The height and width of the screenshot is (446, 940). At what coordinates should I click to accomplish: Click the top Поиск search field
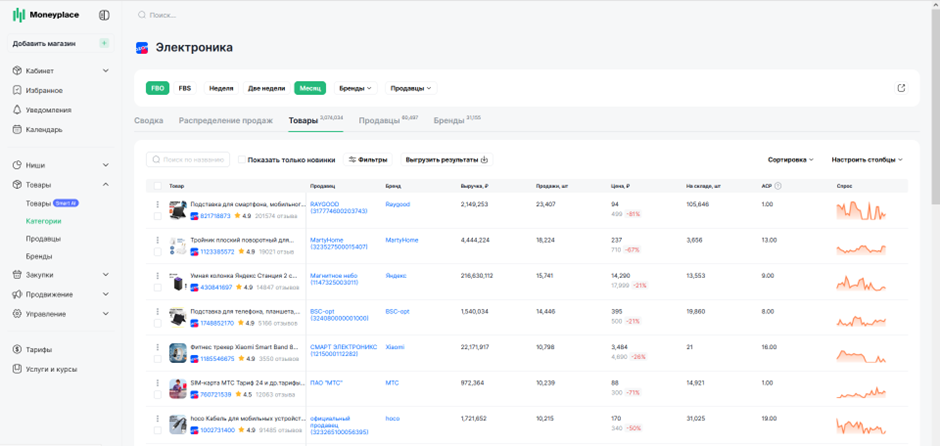(x=164, y=15)
